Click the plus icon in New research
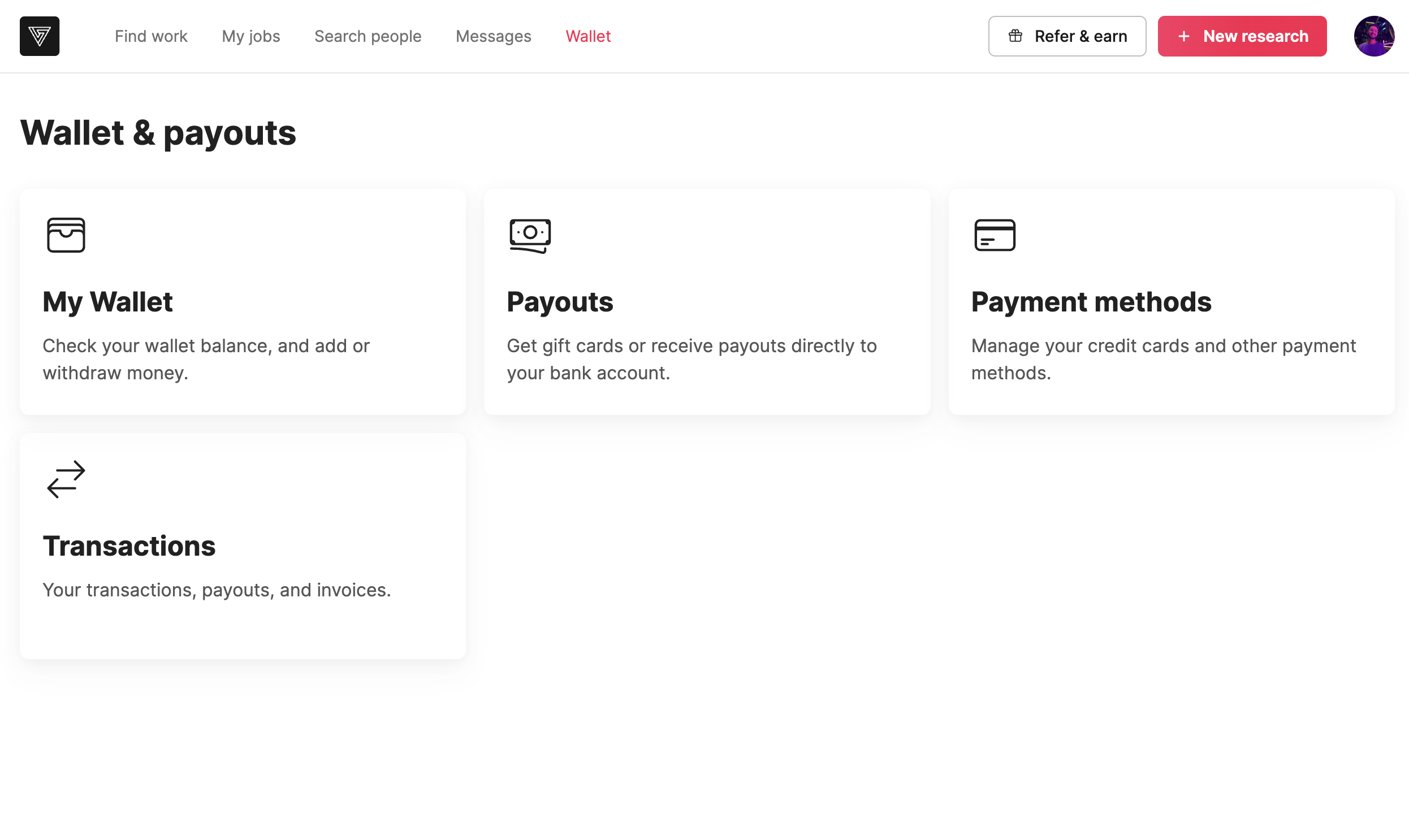1409x840 pixels. [1184, 36]
